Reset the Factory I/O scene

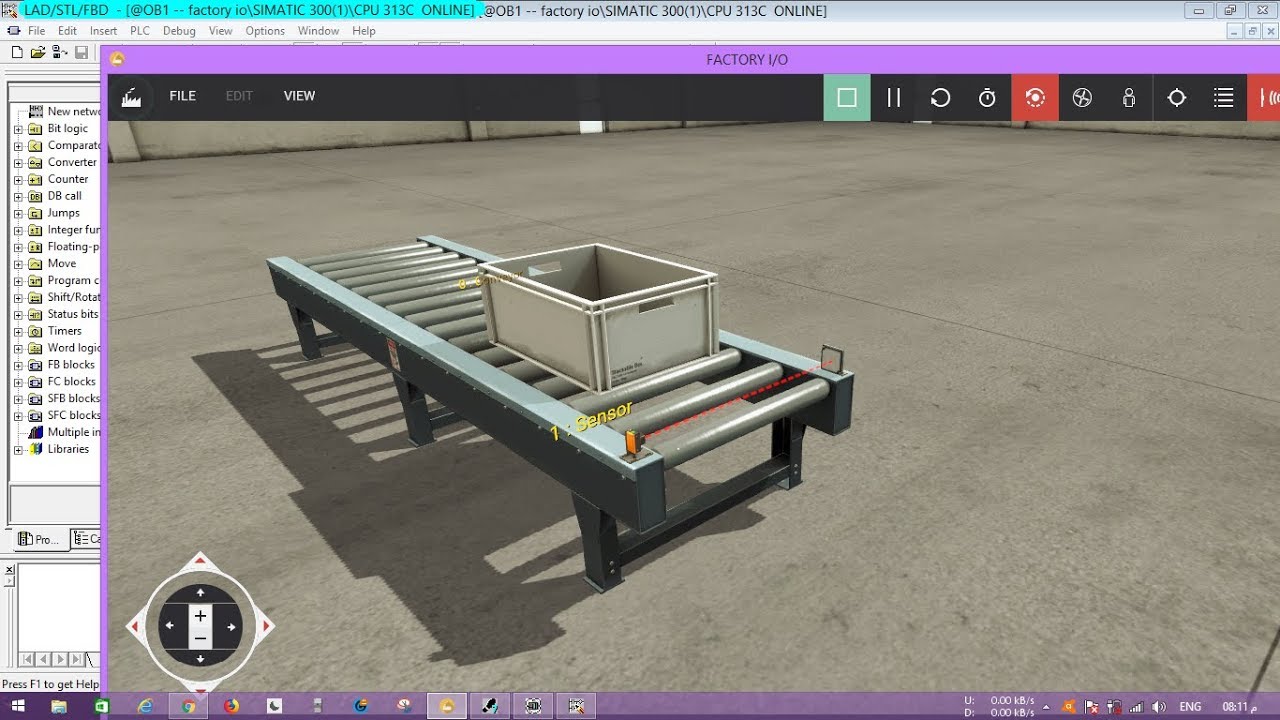940,97
